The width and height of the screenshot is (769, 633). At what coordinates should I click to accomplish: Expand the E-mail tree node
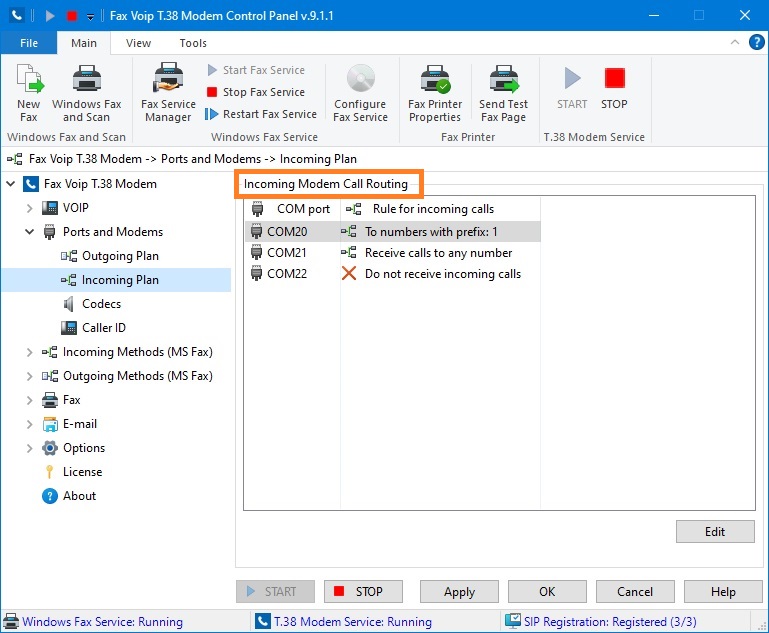tap(29, 424)
